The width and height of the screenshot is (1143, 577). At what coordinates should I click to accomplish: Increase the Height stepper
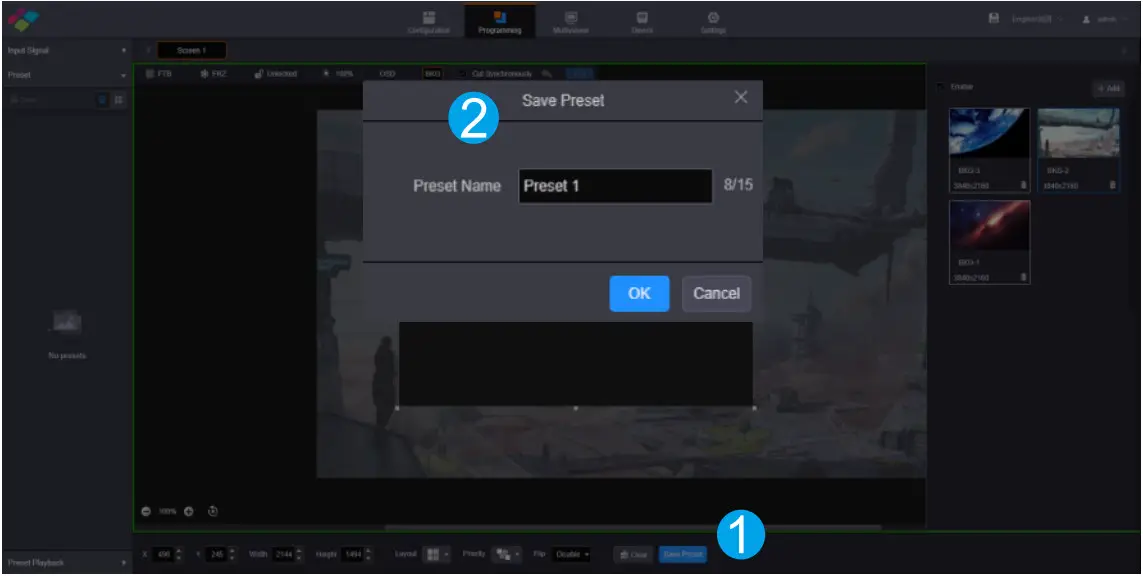[369, 551]
